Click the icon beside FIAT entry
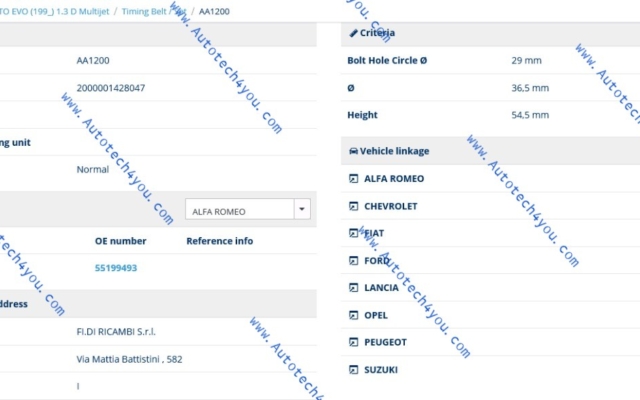Screen dimensions: 640x400 point(353,233)
